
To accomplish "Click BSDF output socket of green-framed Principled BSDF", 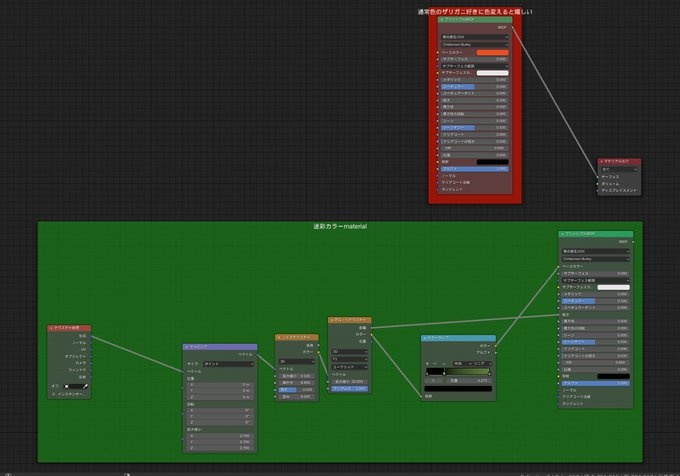I will click(x=633, y=242).
